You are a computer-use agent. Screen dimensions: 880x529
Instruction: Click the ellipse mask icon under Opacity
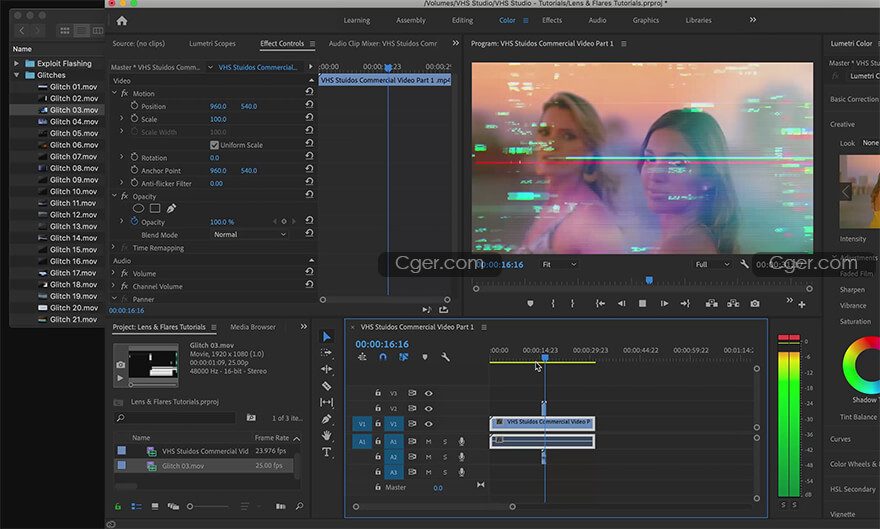point(138,209)
